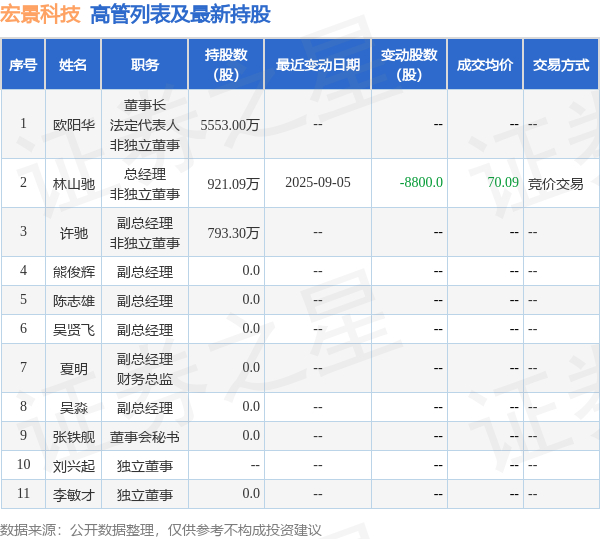
Task: Click the green -8800.0 change value
Action: tap(421, 182)
